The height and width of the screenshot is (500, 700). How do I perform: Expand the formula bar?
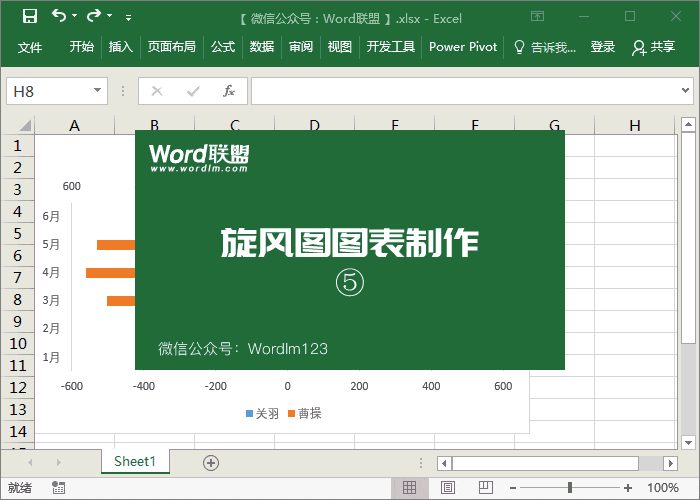(684, 91)
